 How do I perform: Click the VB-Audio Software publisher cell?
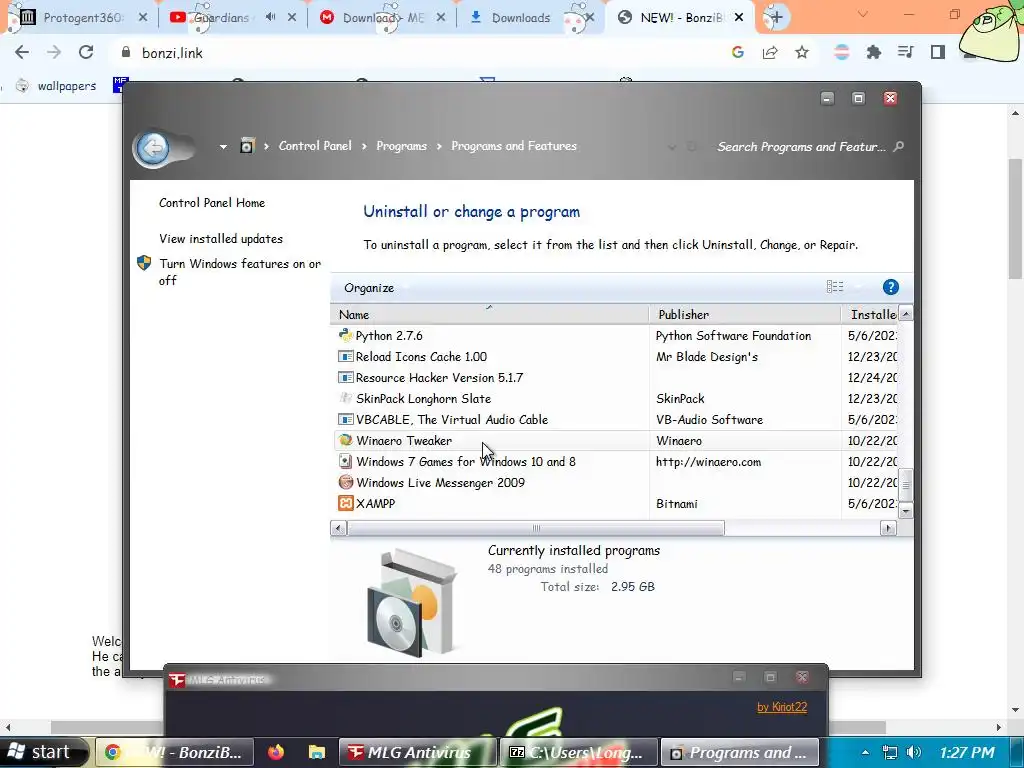click(709, 420)
